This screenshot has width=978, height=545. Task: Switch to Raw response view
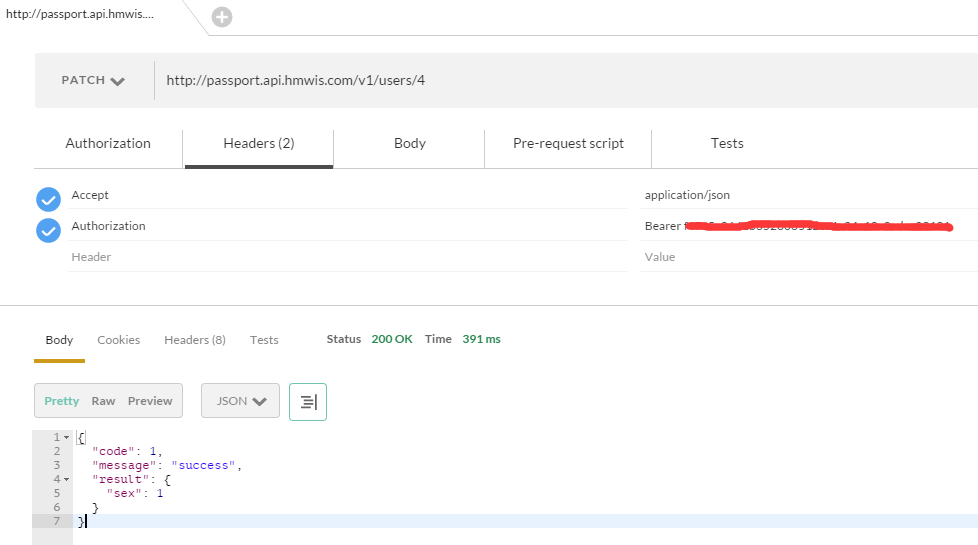pyautogui.click(x=103, y=401)
